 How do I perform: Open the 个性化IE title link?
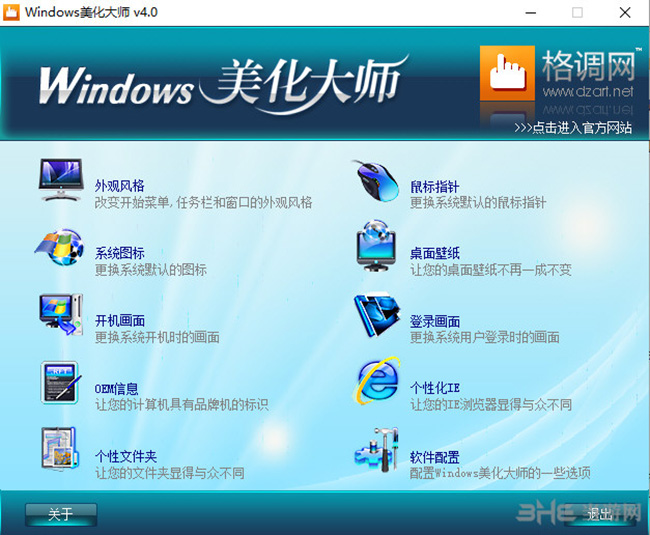tap(434, 388)
